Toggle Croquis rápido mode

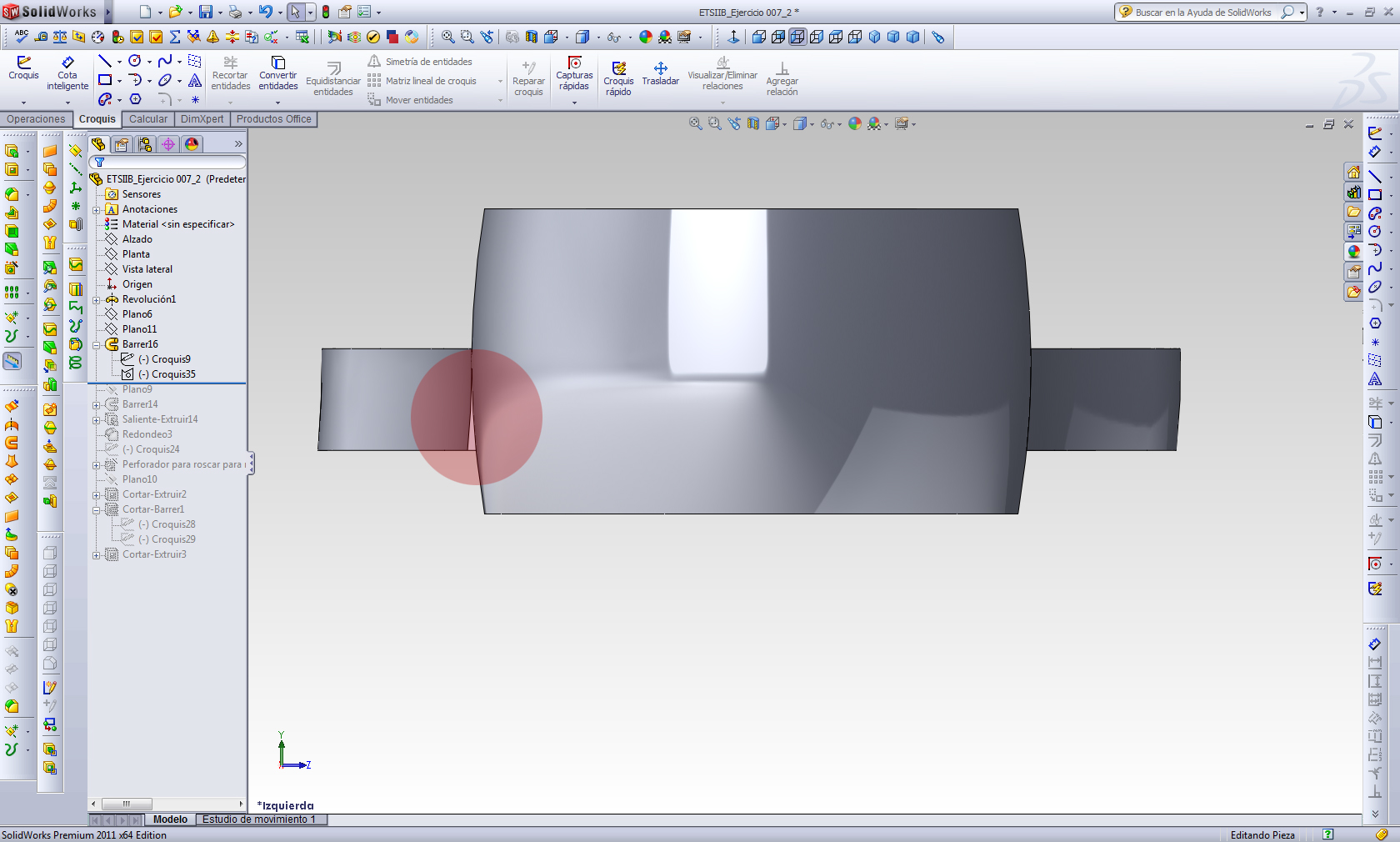[x=618, y=78]
